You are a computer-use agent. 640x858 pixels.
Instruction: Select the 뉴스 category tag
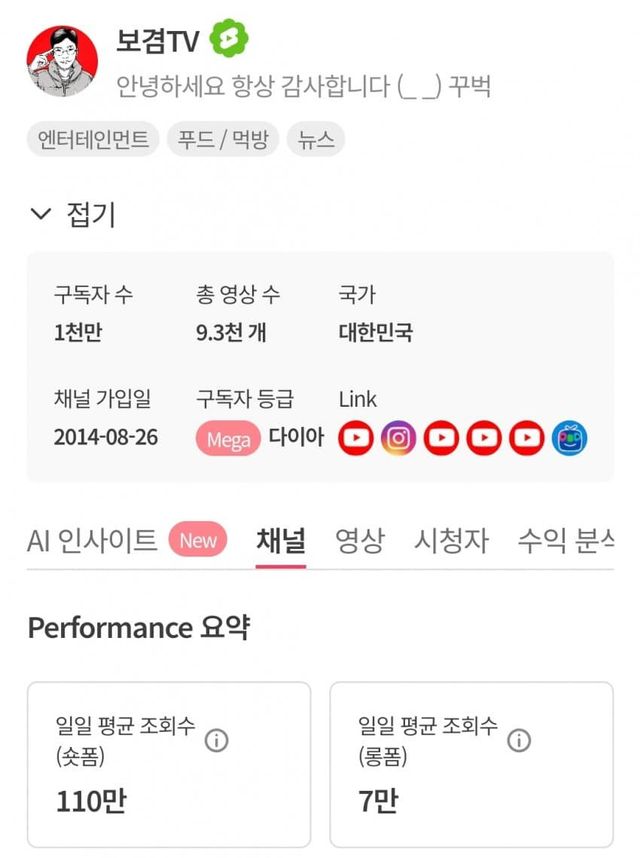pos(315,140)
